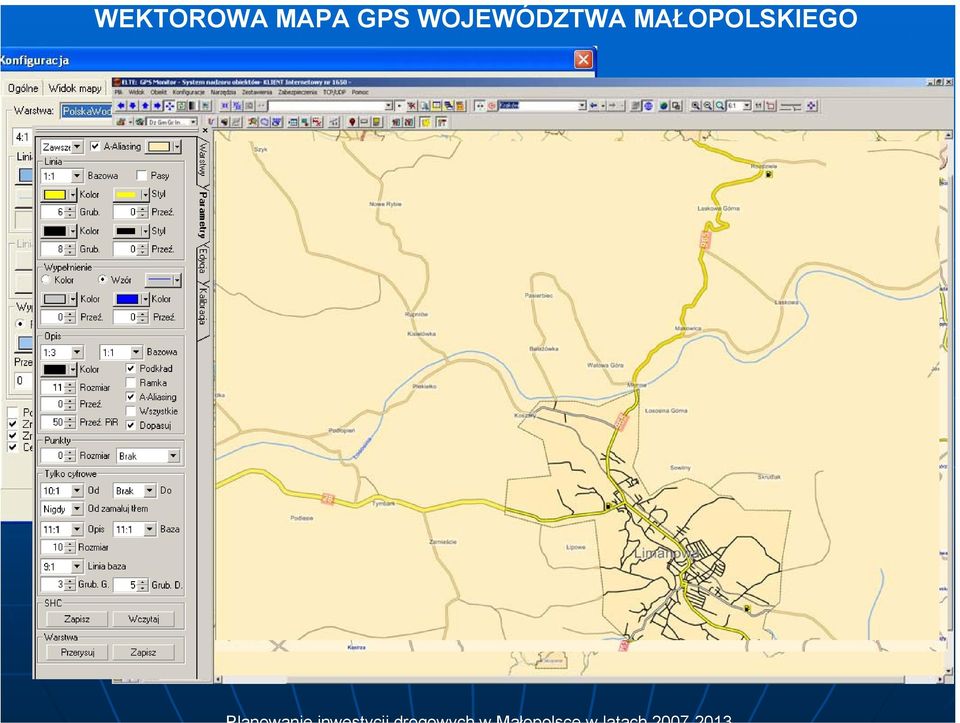Click the green earth globe toolbar icon
960x723 pixels.
point(664,105)
